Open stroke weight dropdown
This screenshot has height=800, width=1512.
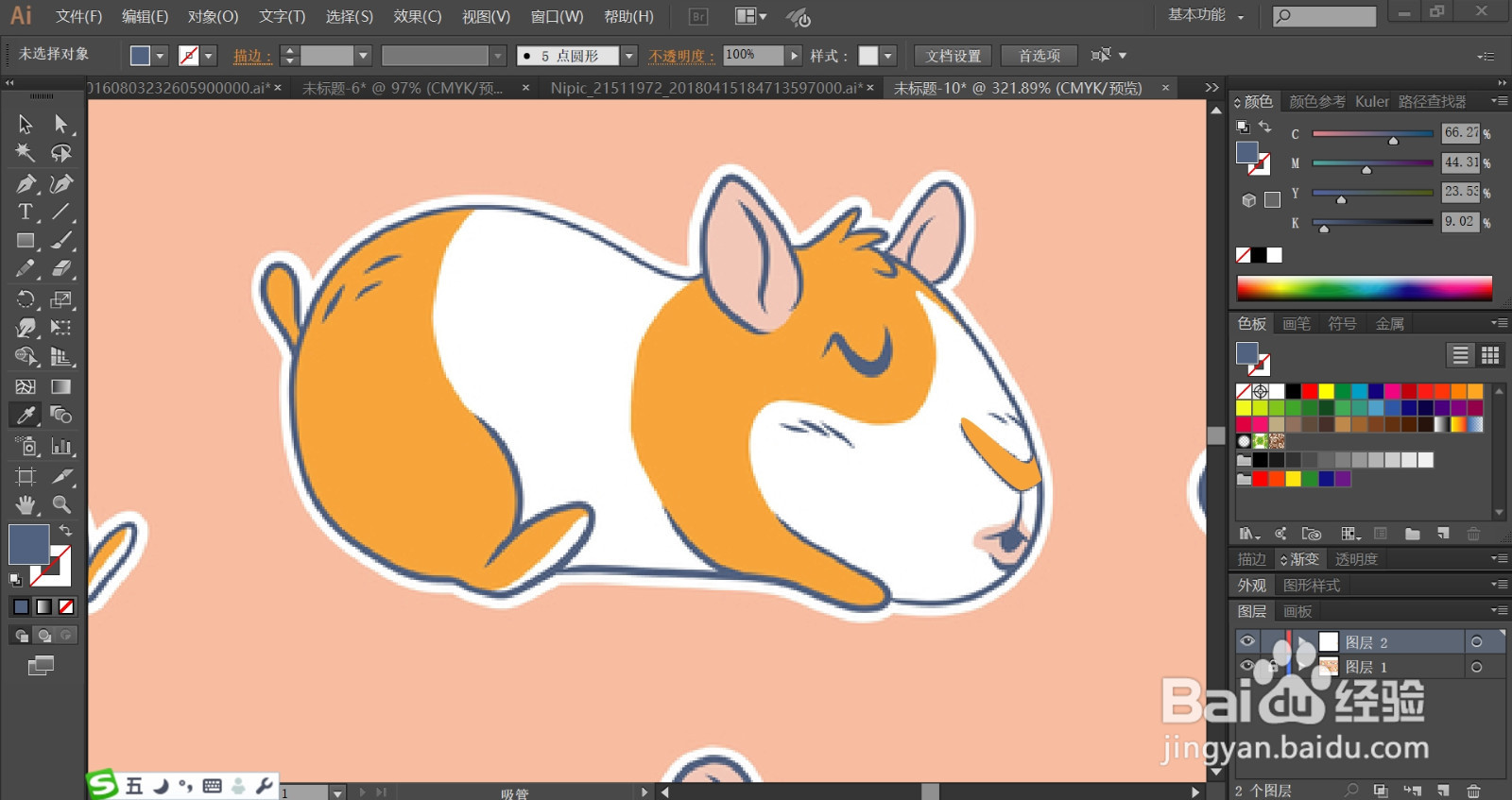[x=363, y=56]
